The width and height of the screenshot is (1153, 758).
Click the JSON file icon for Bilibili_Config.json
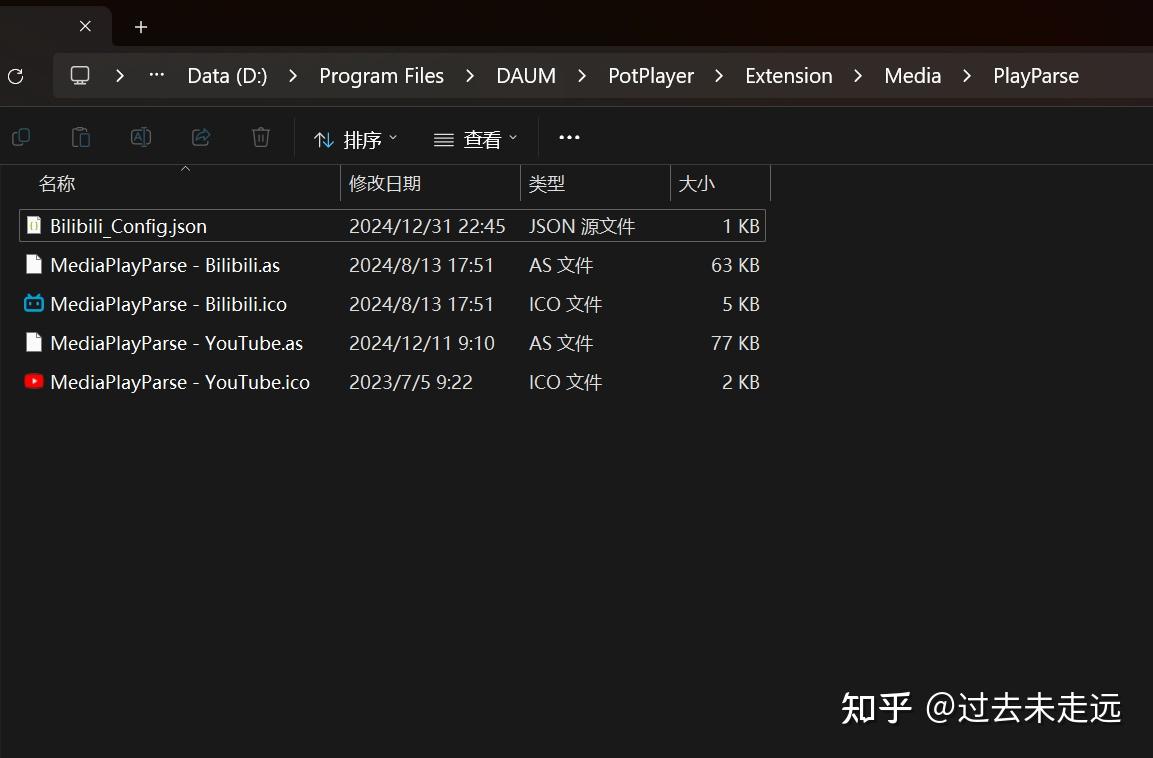[x=33, y=226]
